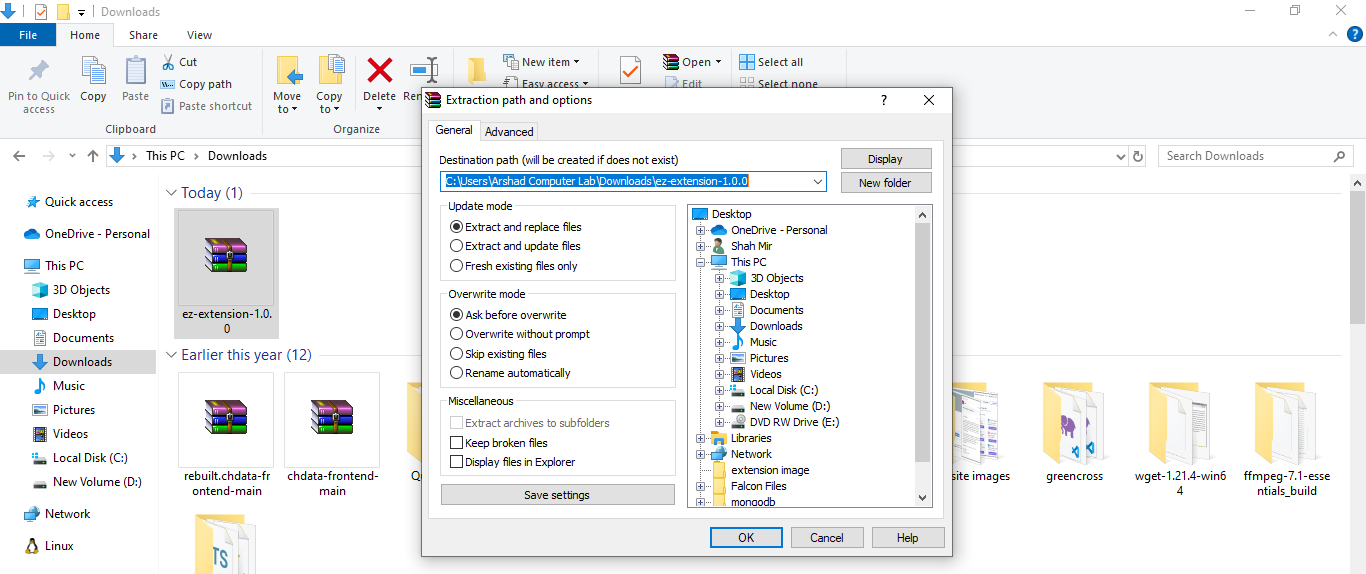Open the destination path dropdown arrow
The height and width of the screenshot is (574, 1366).
pyautogui.click(x=818, y=182)
